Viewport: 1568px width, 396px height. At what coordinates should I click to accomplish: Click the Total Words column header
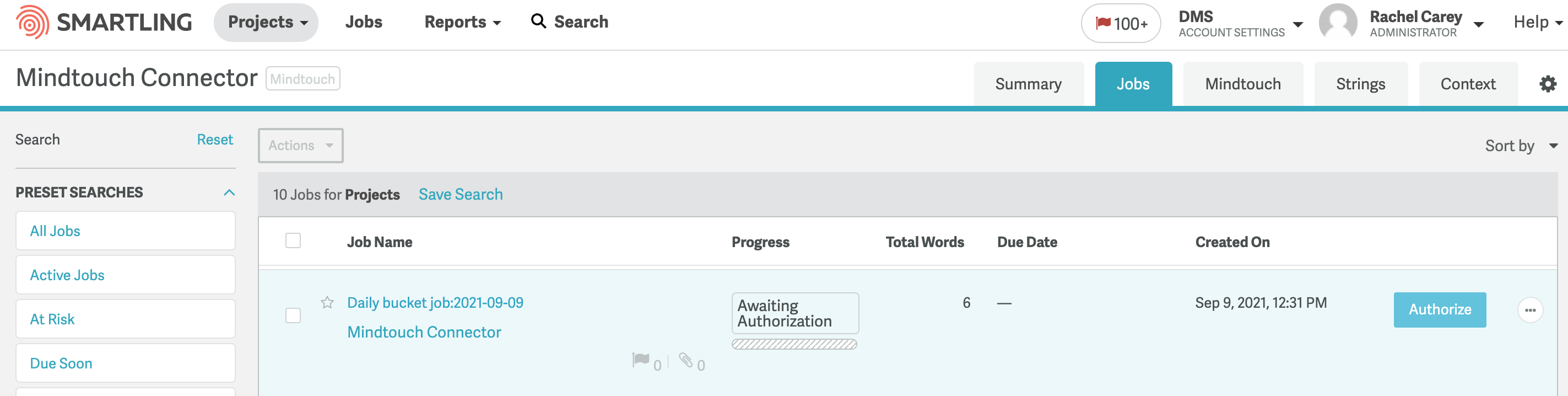coord(924,242)
